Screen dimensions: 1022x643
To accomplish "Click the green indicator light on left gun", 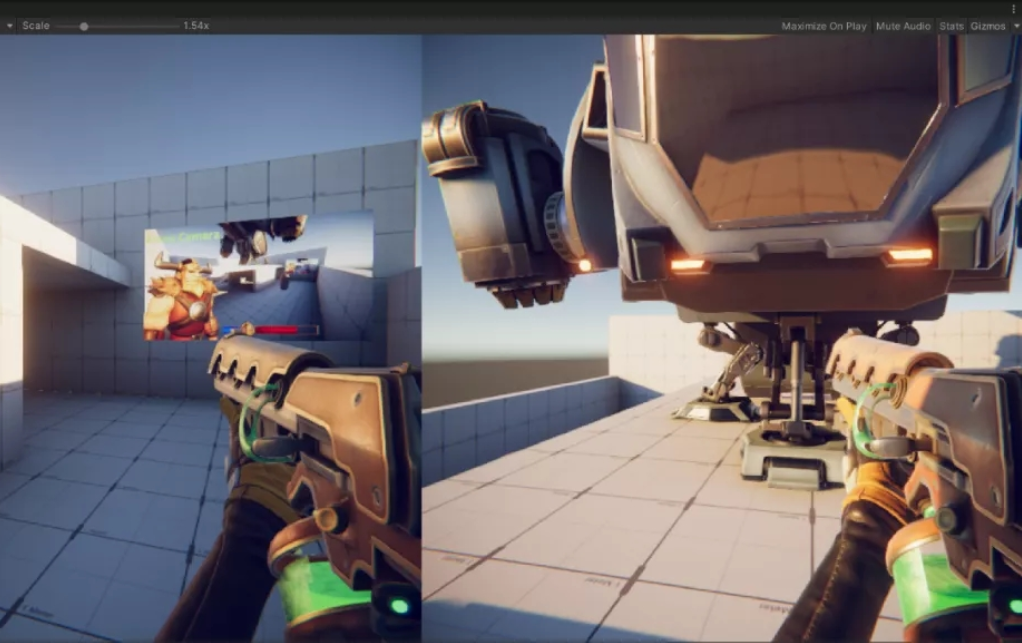I will point(399,607).
